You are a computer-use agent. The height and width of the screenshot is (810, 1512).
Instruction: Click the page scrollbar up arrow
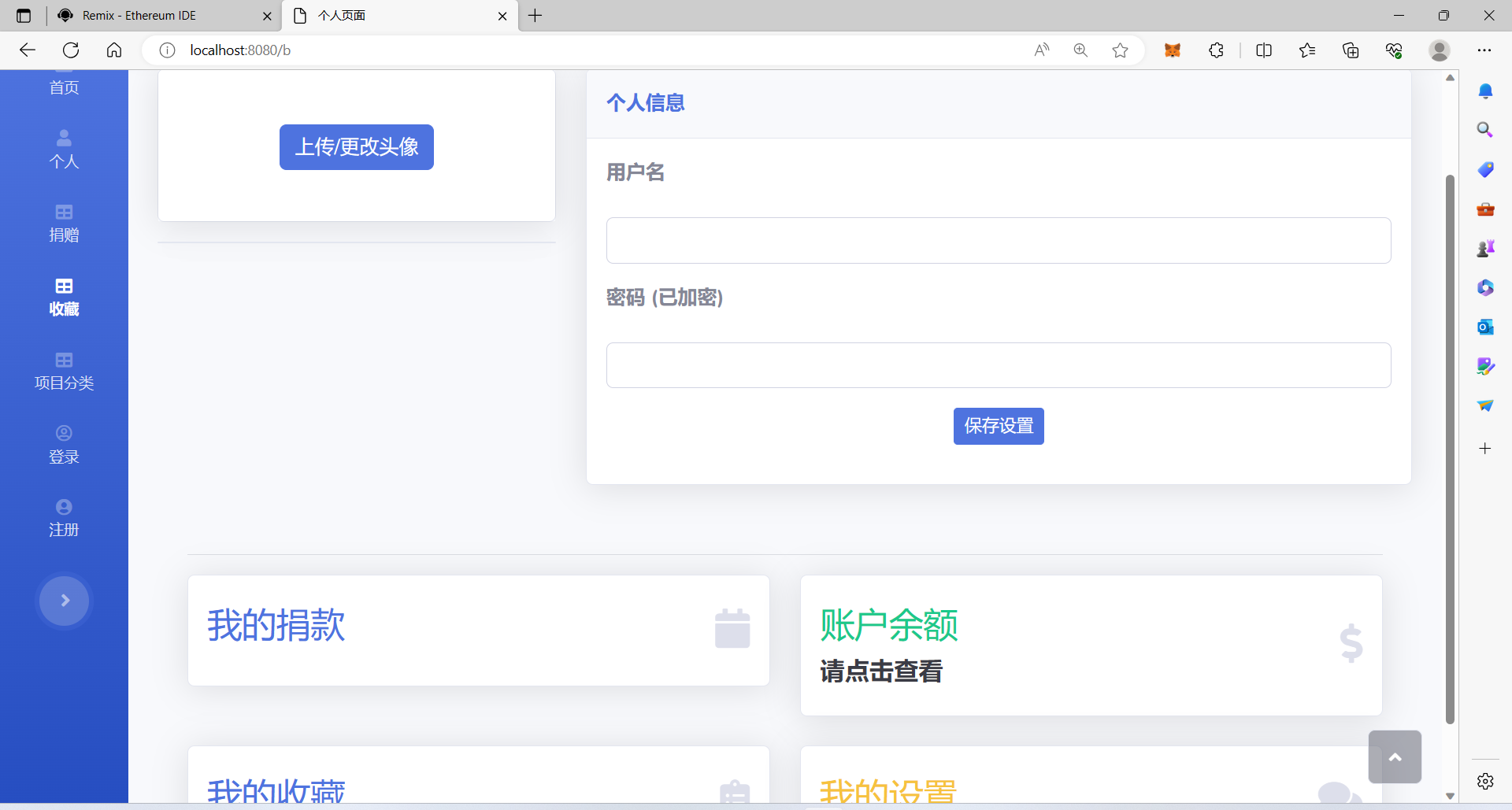click(x=1450, y=77)
